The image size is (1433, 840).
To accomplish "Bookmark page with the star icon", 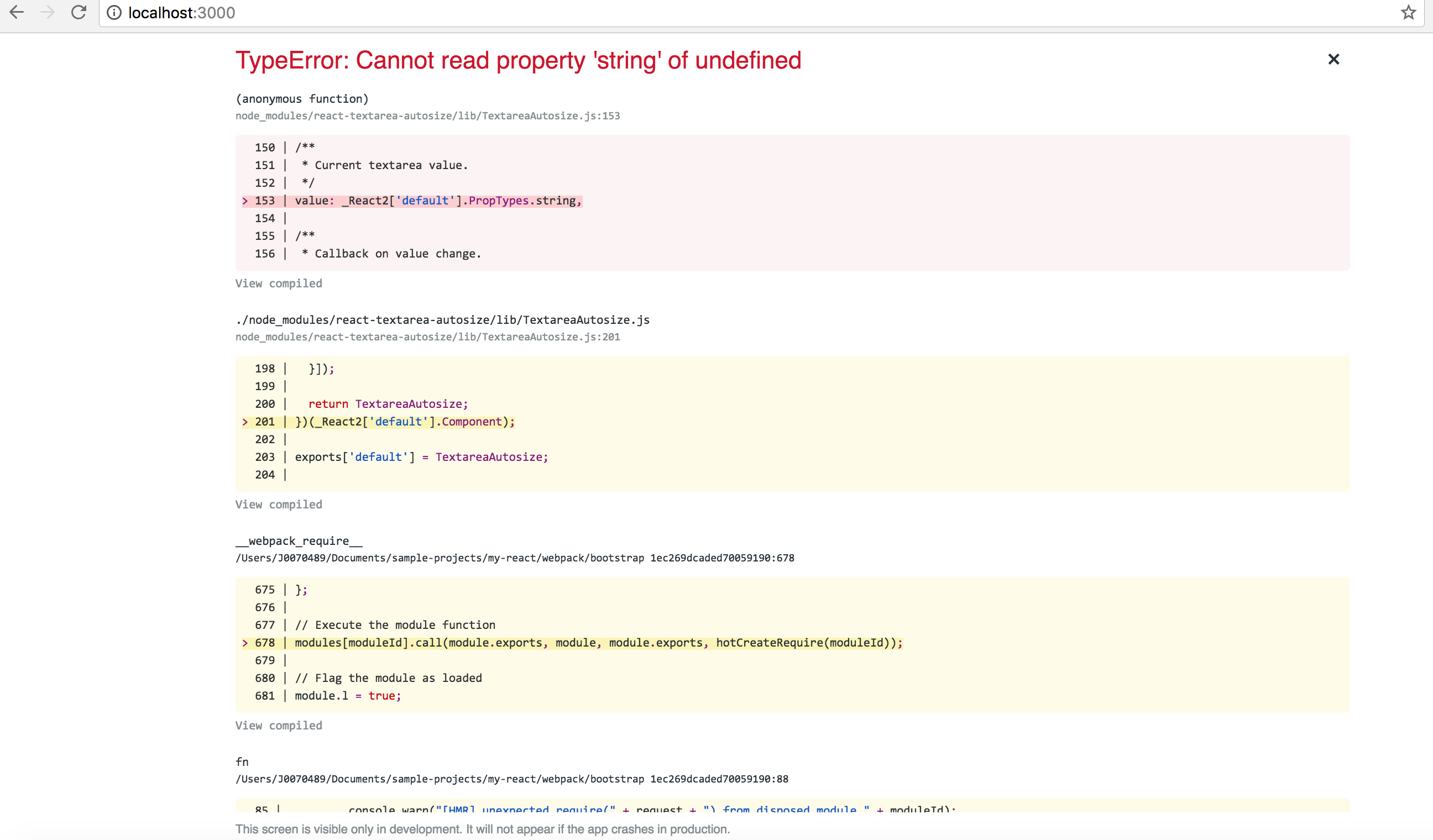I will tap(1408, 13).
